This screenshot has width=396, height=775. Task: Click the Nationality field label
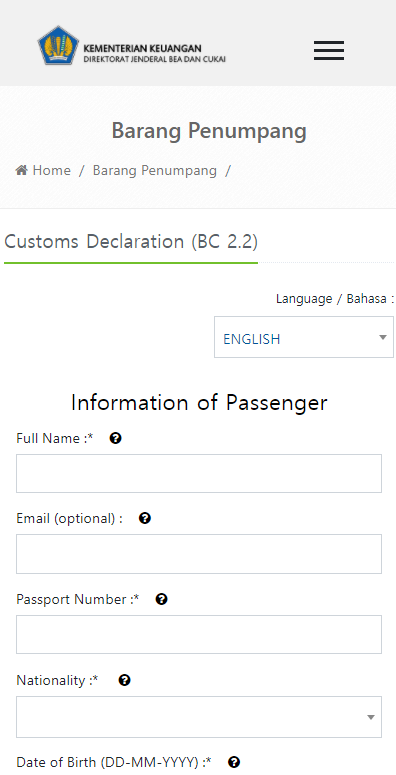pyautogui.click(x=57, y=681)
